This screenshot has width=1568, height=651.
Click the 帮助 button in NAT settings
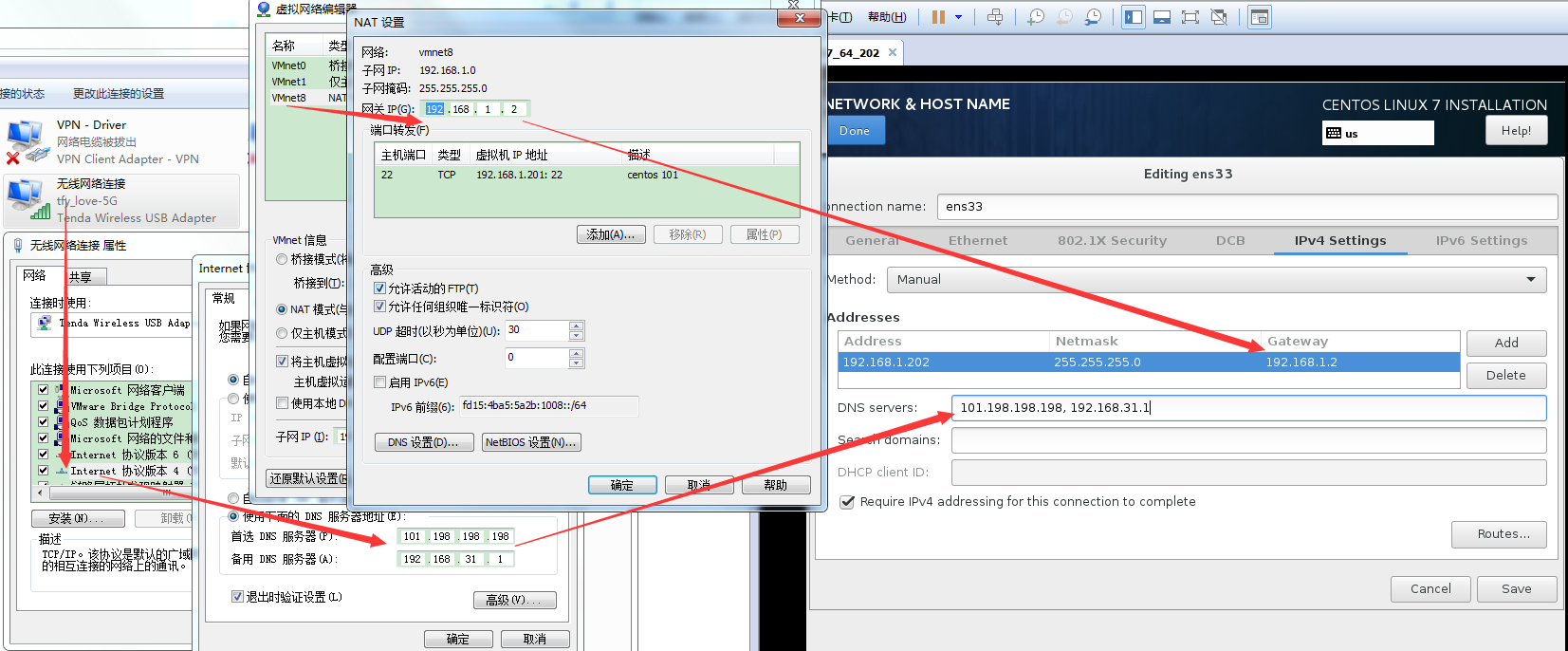point(776,485)
